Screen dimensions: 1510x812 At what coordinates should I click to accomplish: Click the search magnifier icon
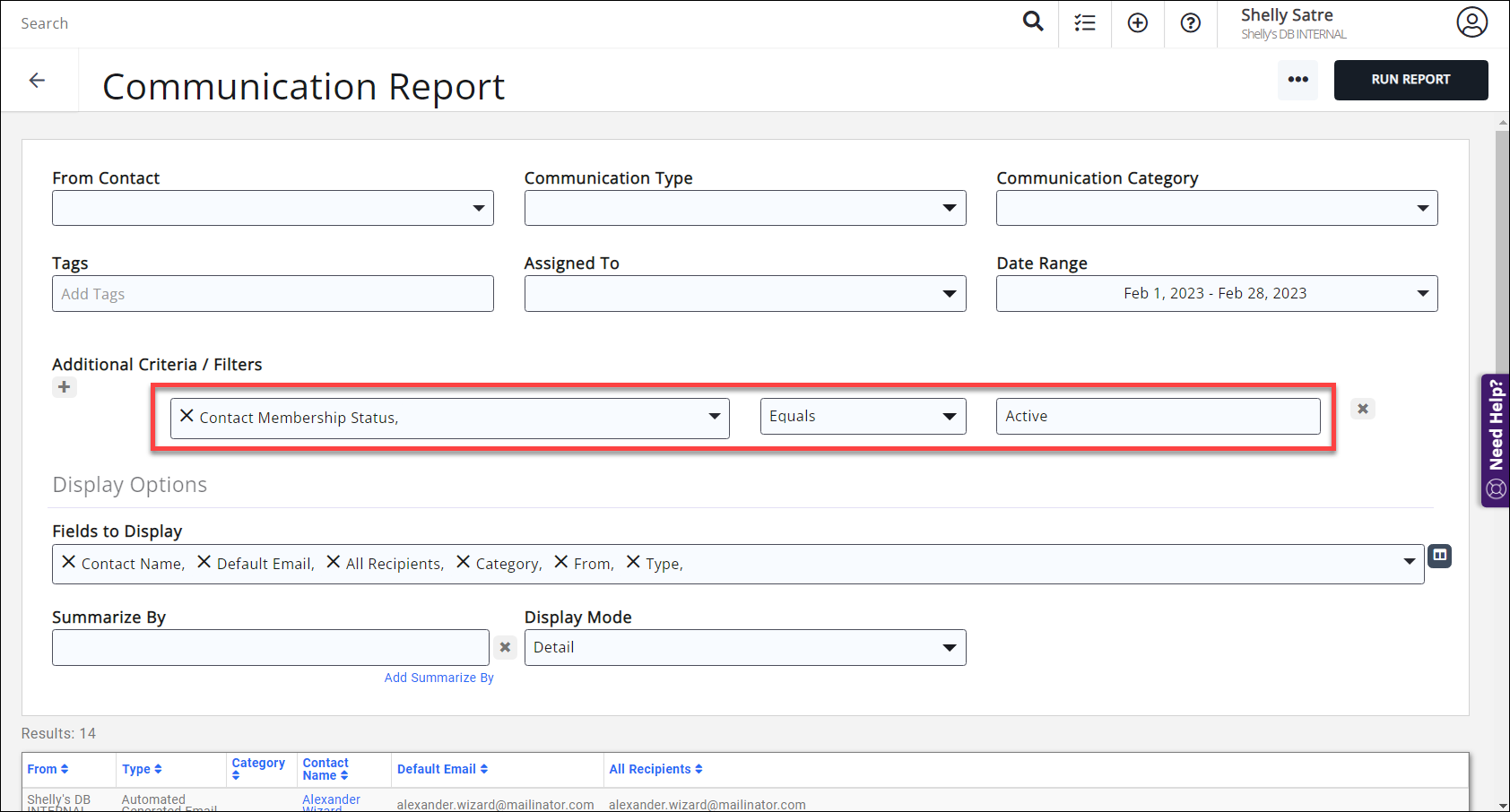1033,22
